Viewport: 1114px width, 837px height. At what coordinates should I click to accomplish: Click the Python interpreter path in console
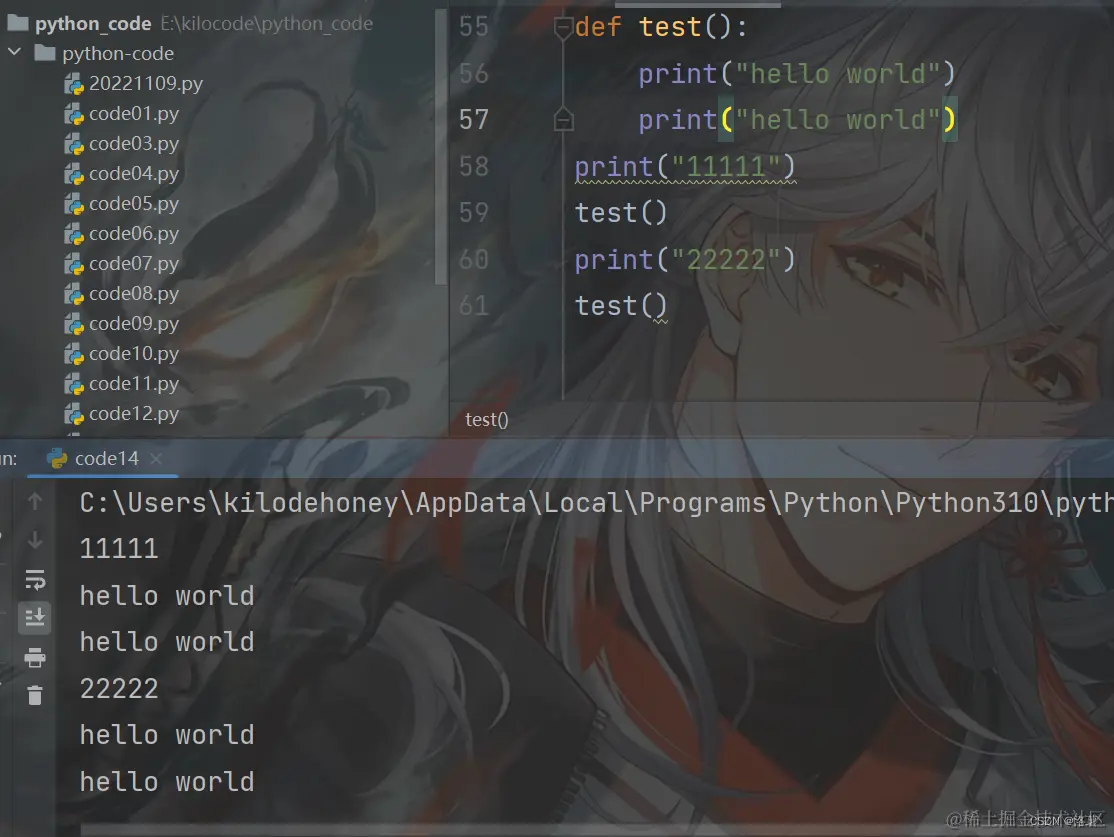click(597, 503)
